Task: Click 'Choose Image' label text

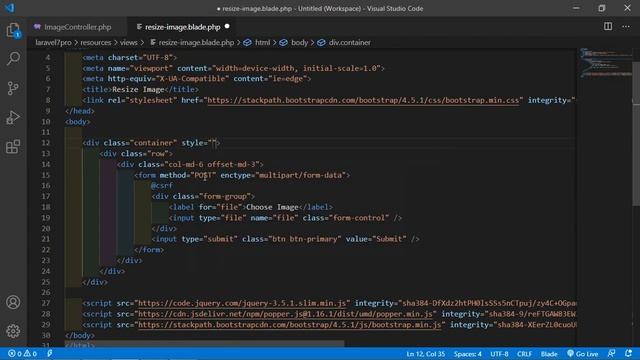Action: click(x=272, y=207)
